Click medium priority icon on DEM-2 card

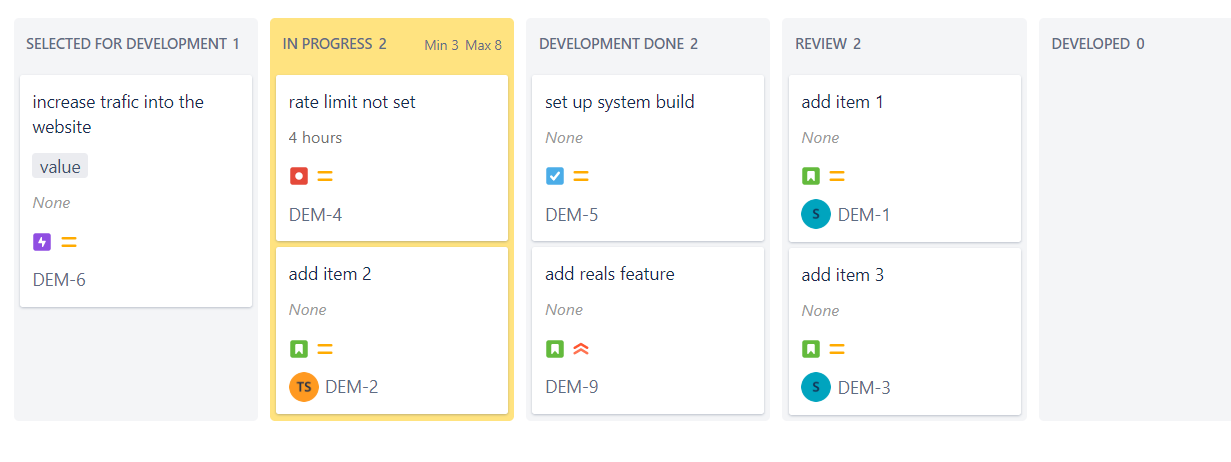pos(325,349)
